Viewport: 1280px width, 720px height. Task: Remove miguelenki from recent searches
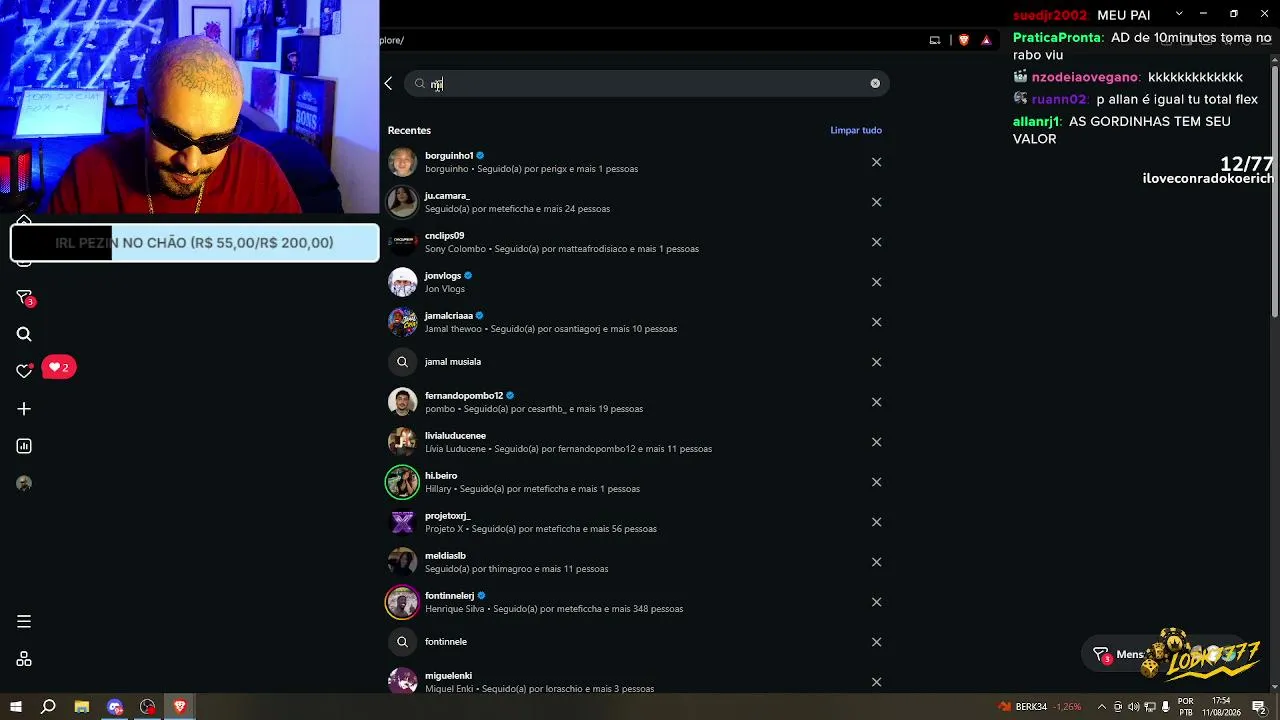[x=876, y=682]
